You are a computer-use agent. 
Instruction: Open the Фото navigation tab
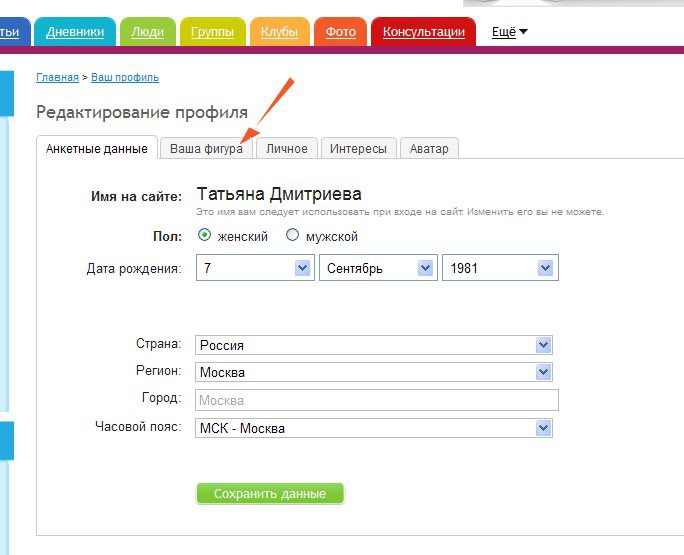340,32
